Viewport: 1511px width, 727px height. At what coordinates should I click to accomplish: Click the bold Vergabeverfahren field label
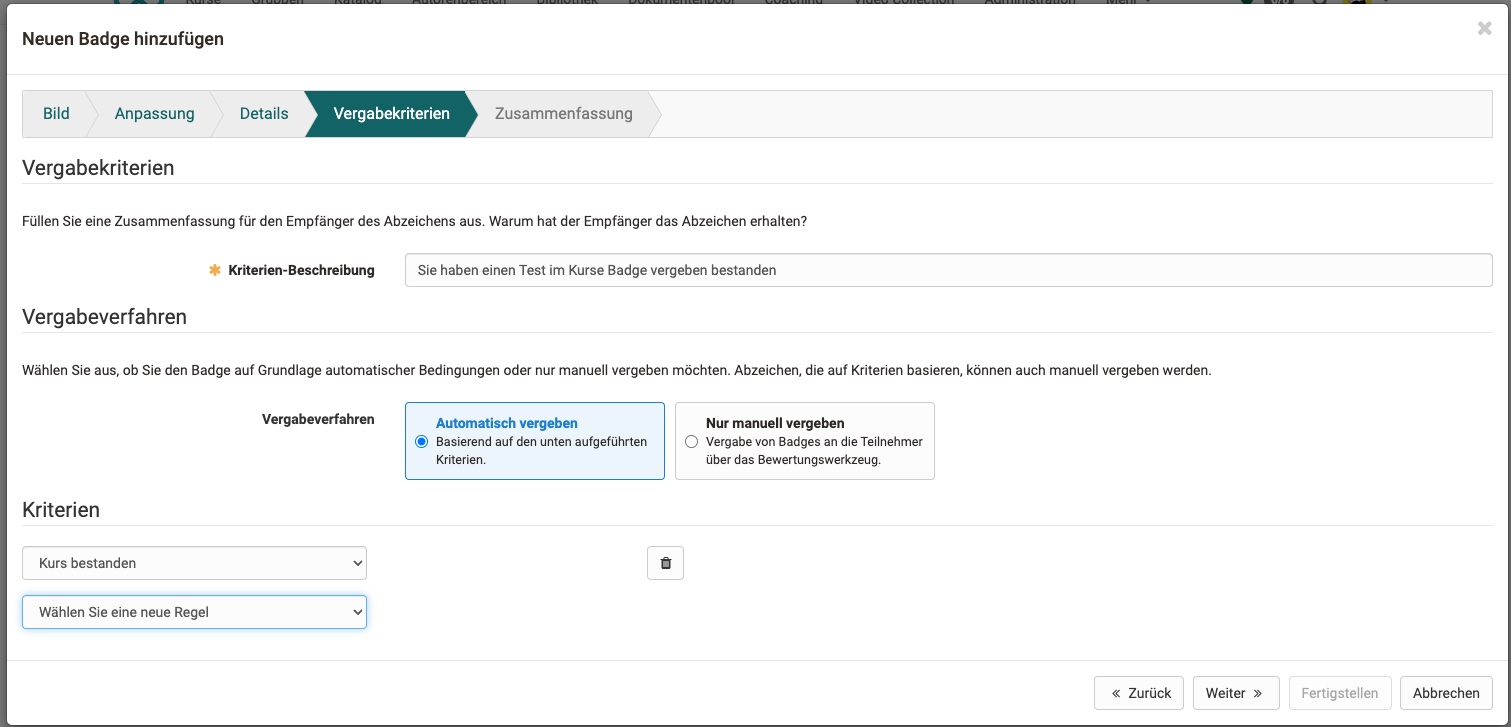318,419
